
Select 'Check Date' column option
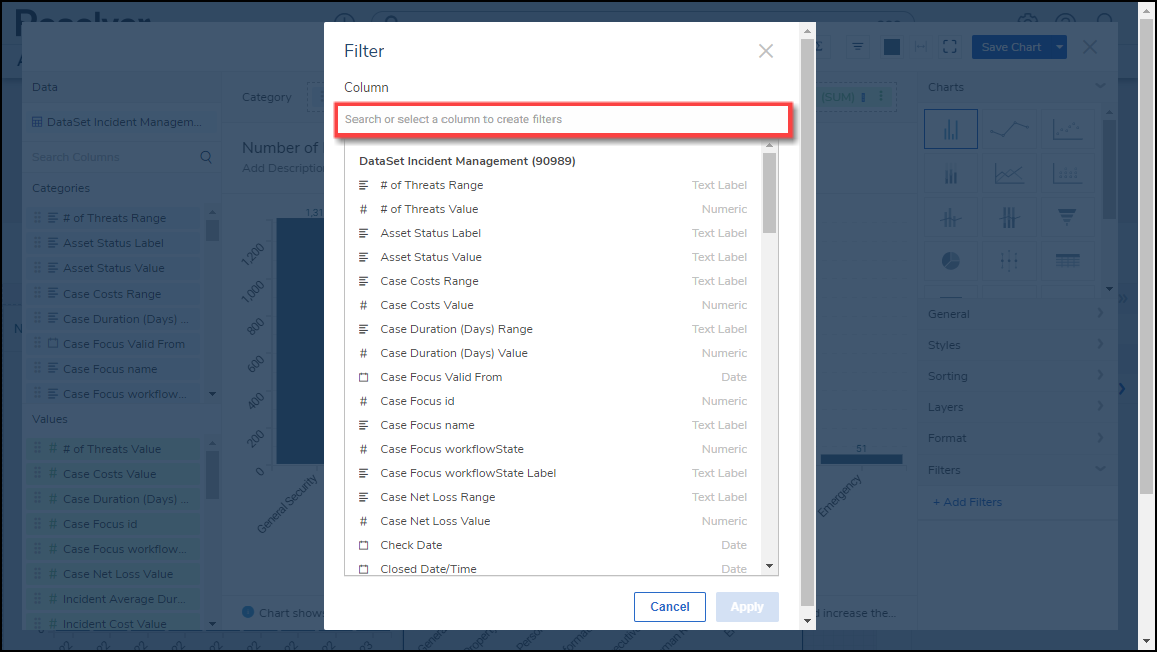pos(411,545)
